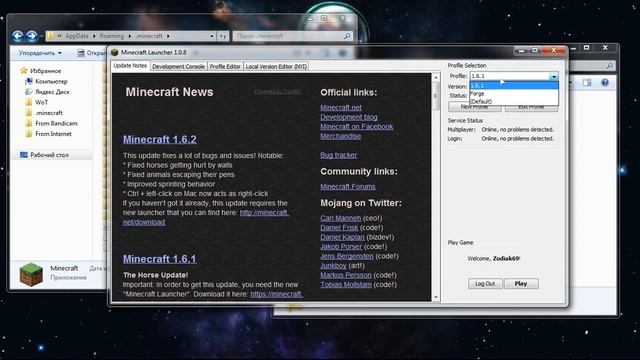The width and height of the screenshot is (640, 360).
Task: Click the Roaming breadcrumb segment
Action: 112,36
